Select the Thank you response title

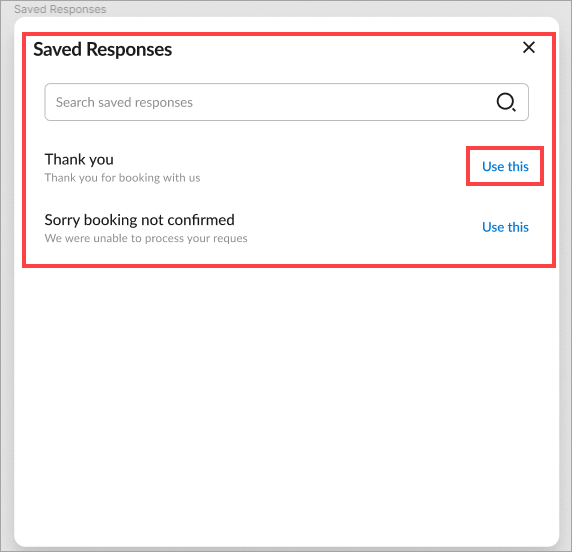[x=79, y=159]
